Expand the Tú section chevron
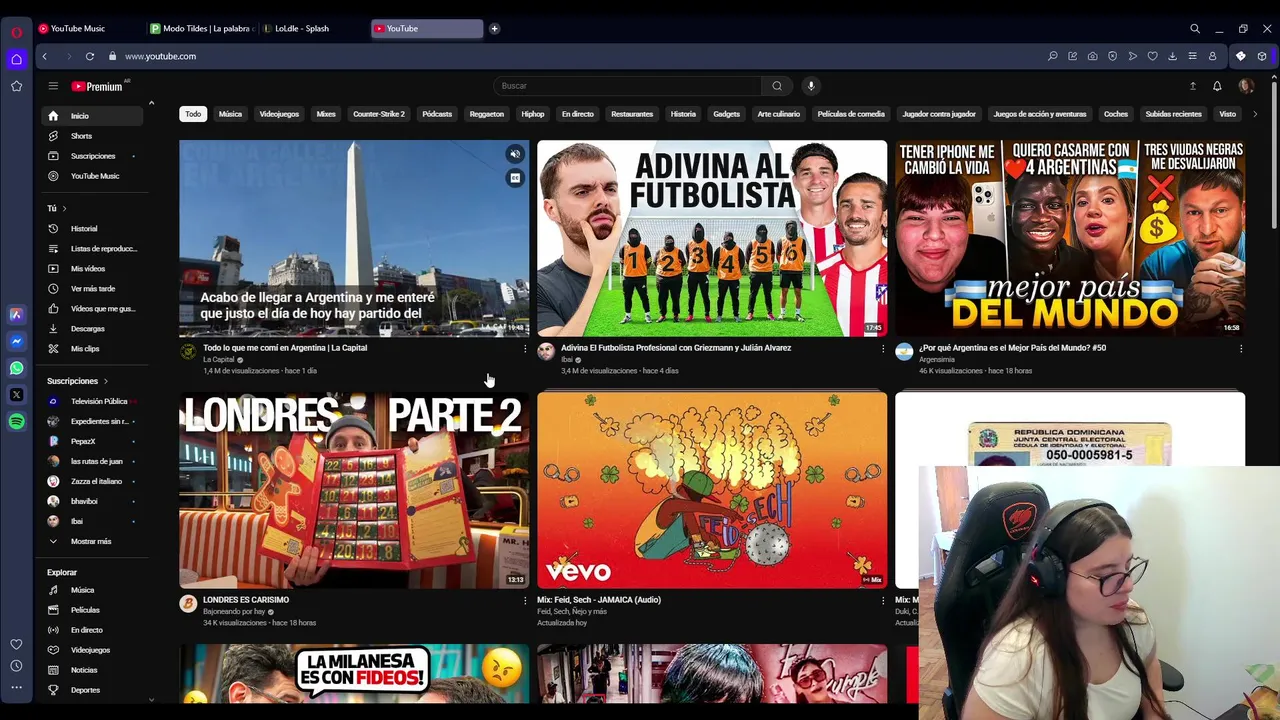This screenshot has width=1280, height=720. [64, 209]
